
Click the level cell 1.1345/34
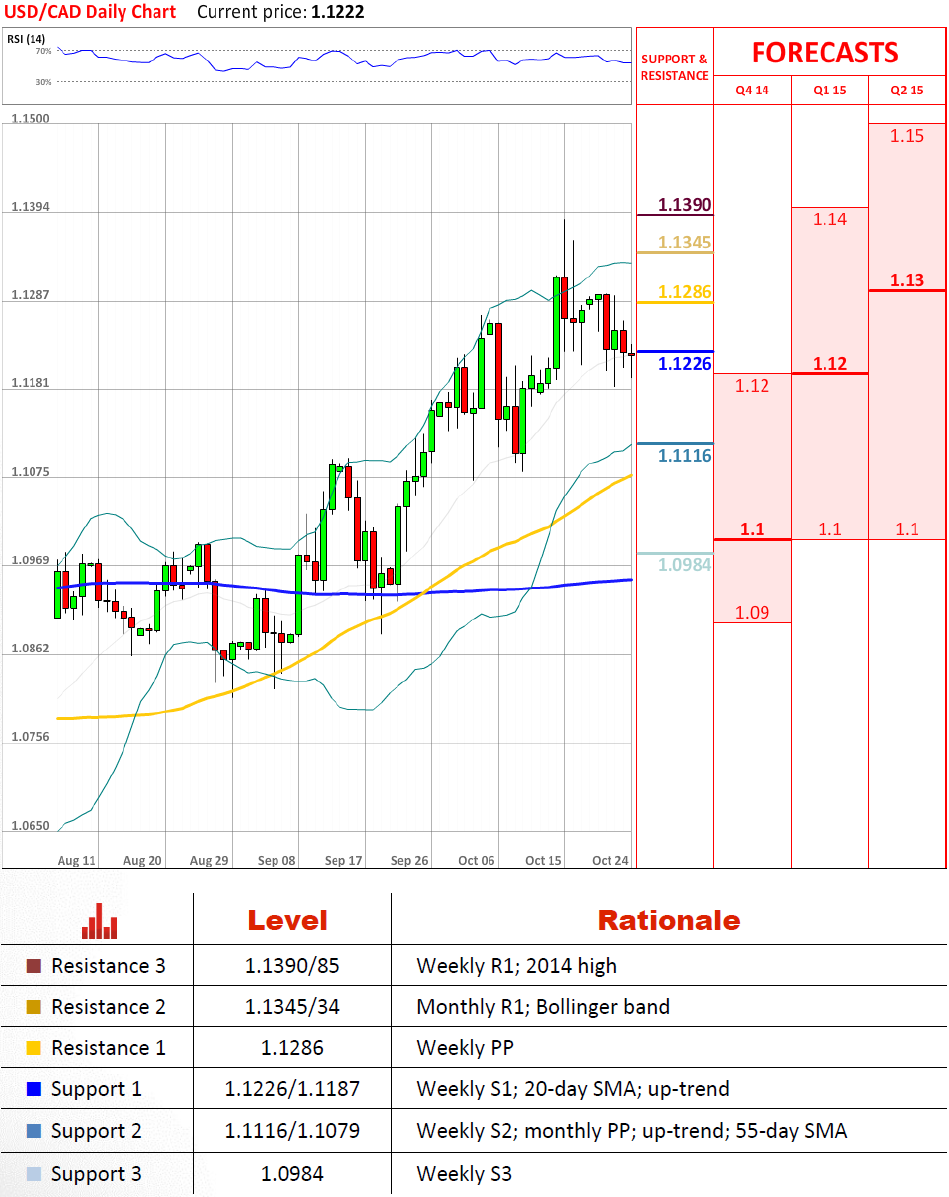coord(292,1007)
